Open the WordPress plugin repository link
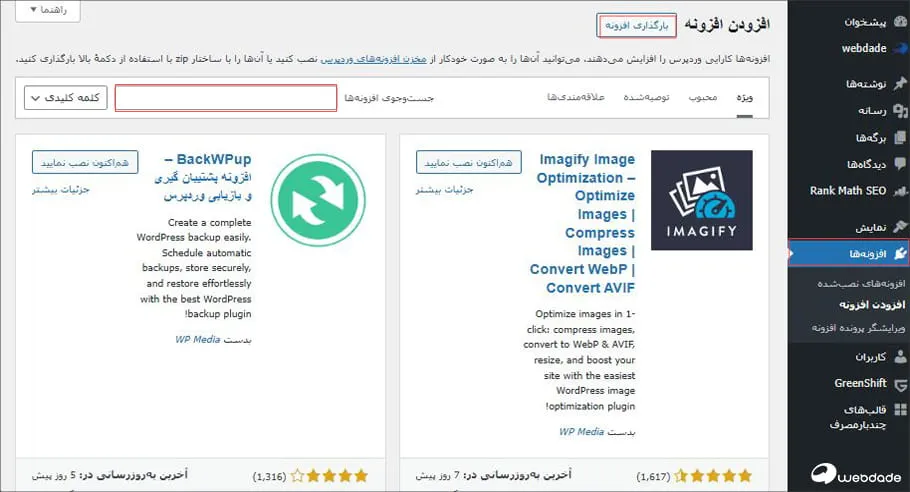Image resolution: width=910 pixels, height=492 pixels. 374,59
